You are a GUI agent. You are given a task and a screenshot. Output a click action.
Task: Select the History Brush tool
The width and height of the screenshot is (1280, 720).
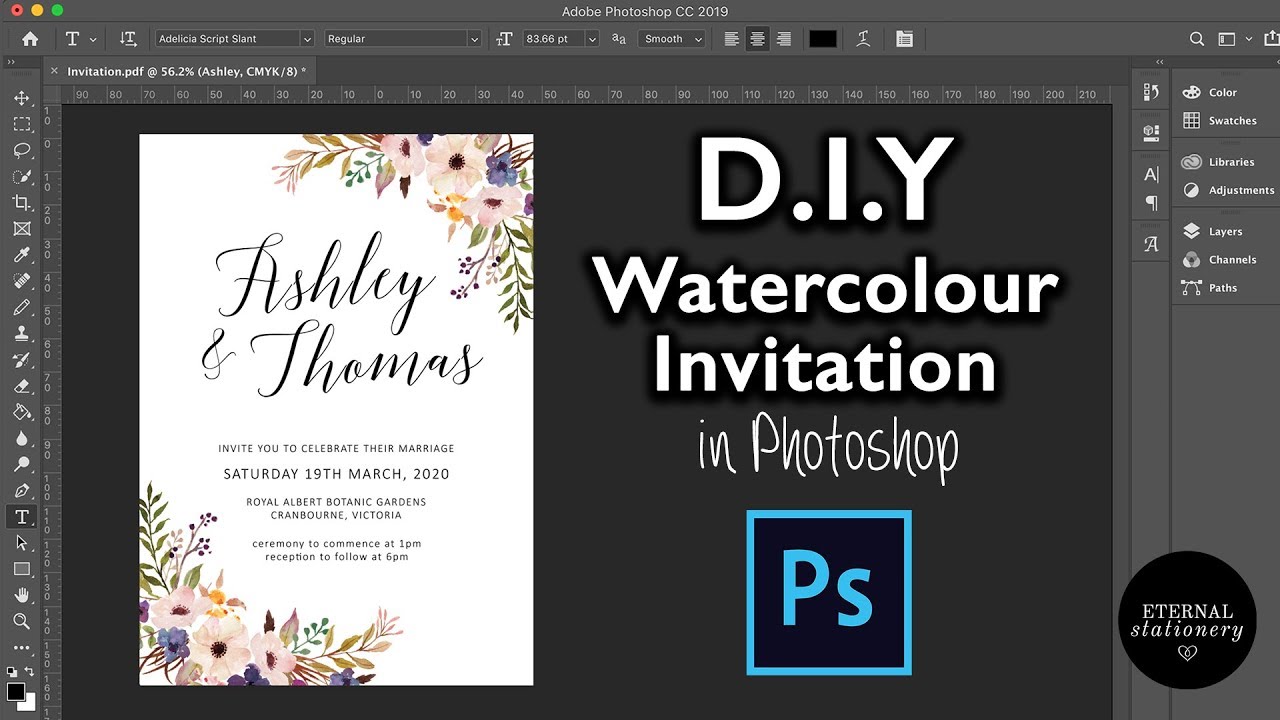click(21, 359)
